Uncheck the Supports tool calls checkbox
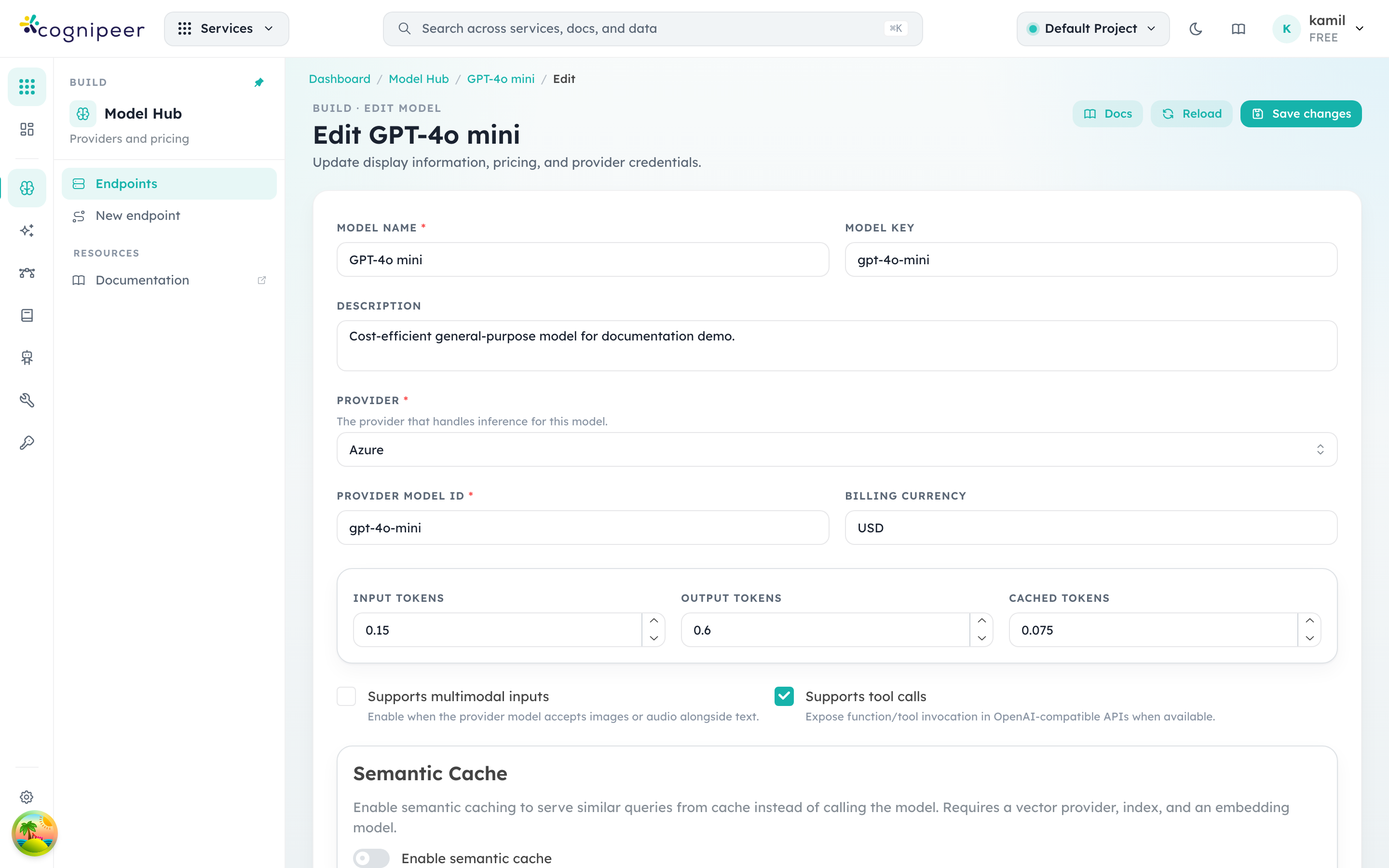This screenshot has width=1389, height=868. point(784,696)
